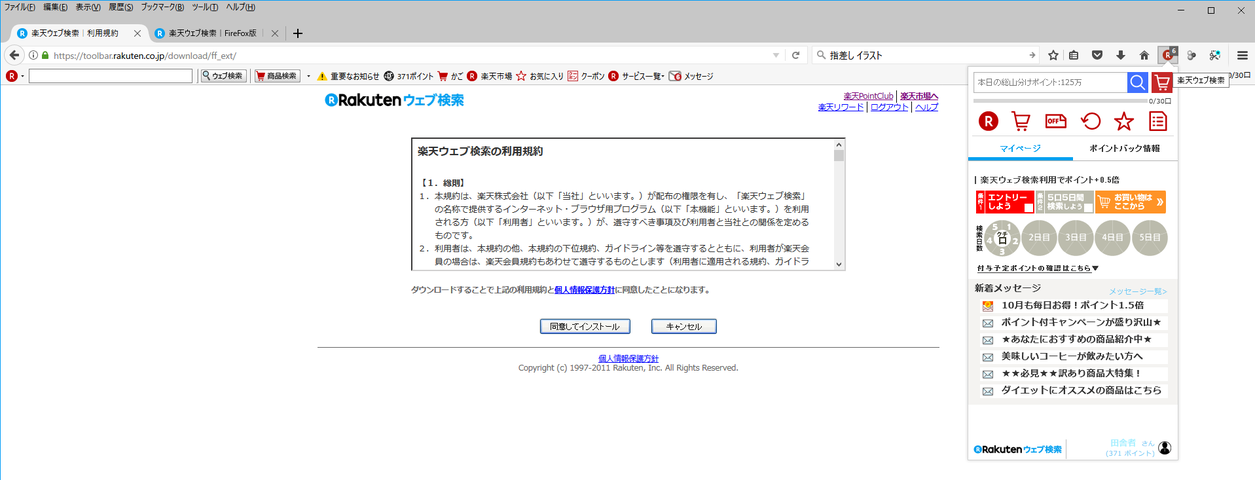This screenshot has height=480, width=1255.
Task: Click the Rakuten toolbar search input field
Action: (x=110, y=76)
